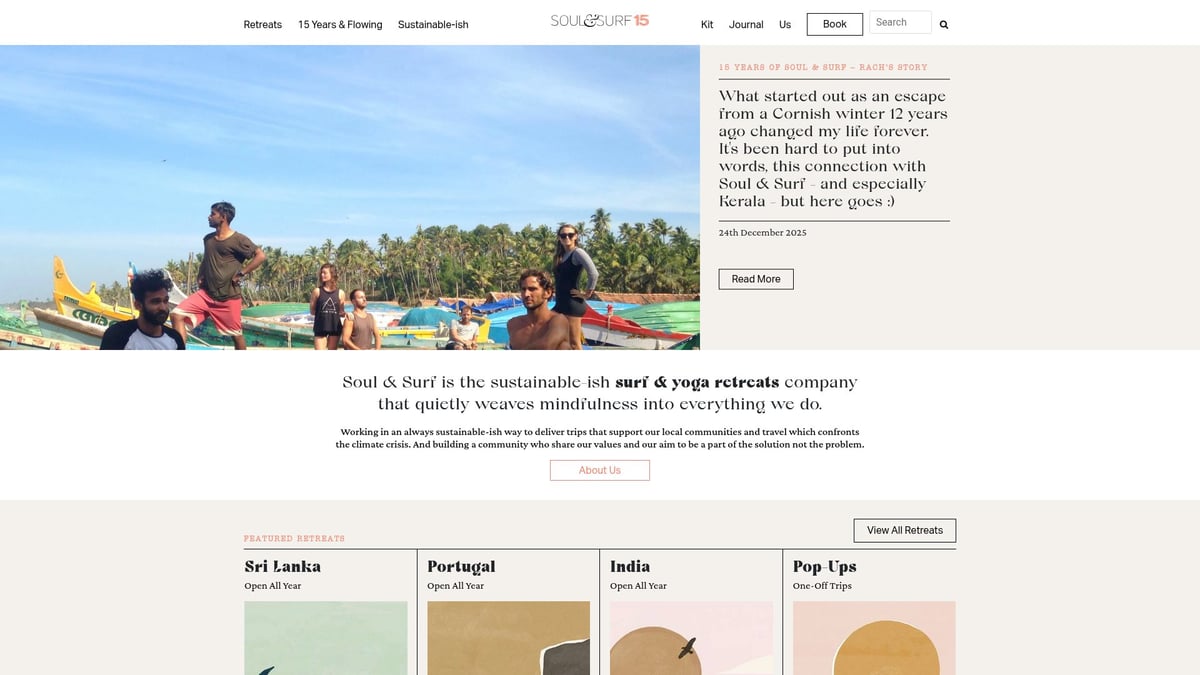Open the Cornish winter story headline
This screenshot has height=675, width=1200.
834,149
